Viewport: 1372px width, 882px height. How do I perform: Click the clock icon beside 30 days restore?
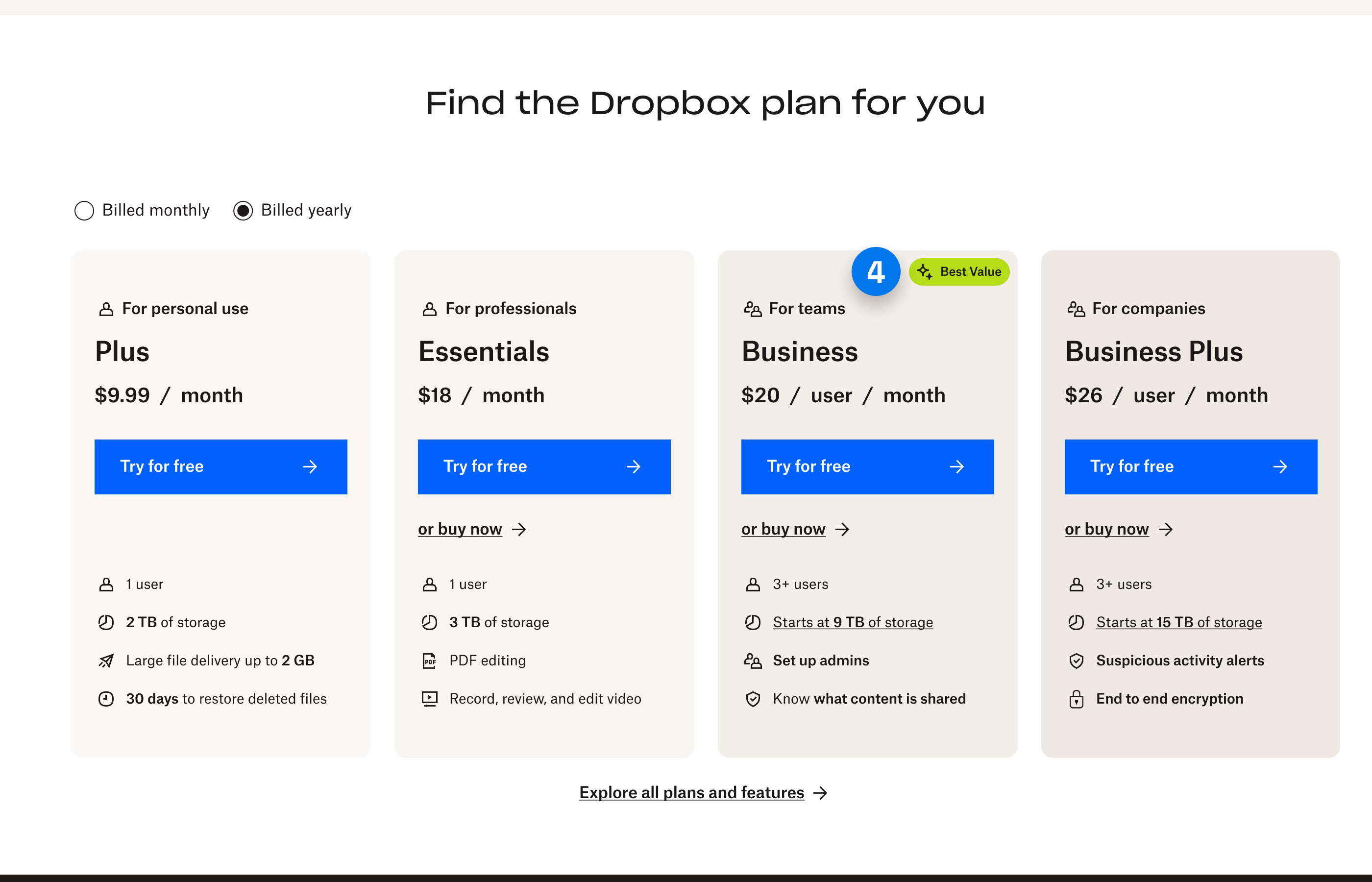[x=106, y=699]
